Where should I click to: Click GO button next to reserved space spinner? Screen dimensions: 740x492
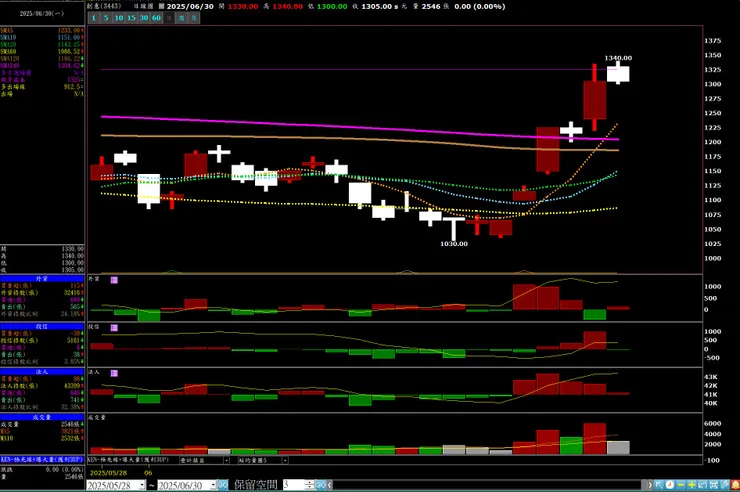(x=320, y=485)
